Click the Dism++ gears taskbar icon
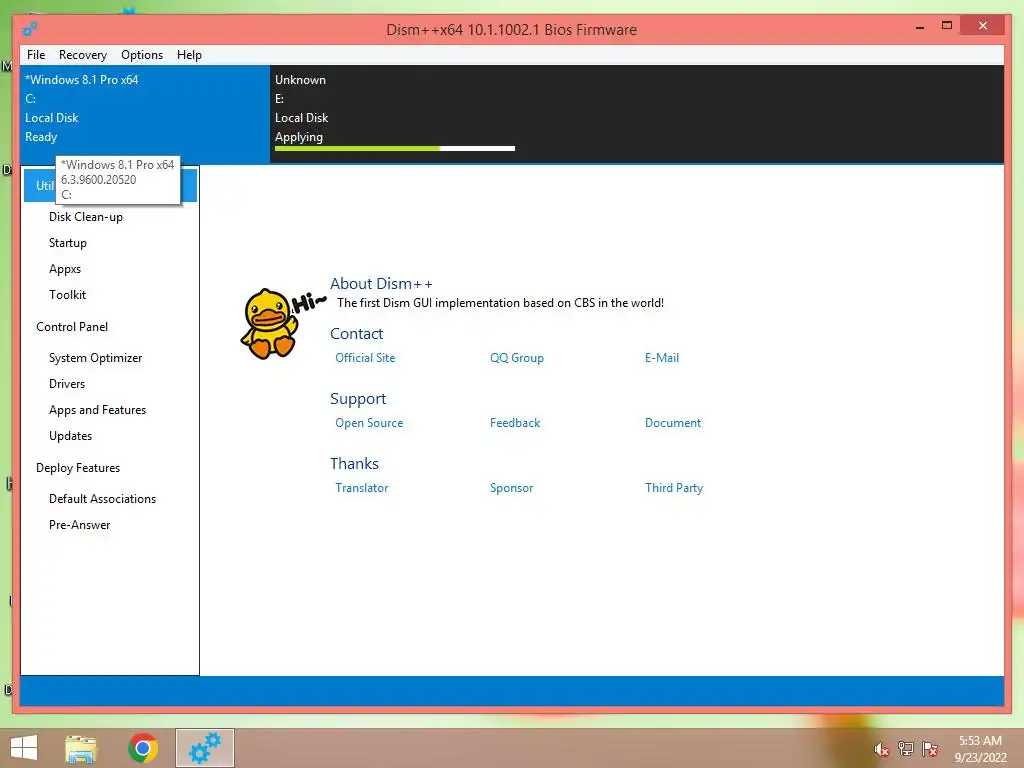 coord(204,748)
